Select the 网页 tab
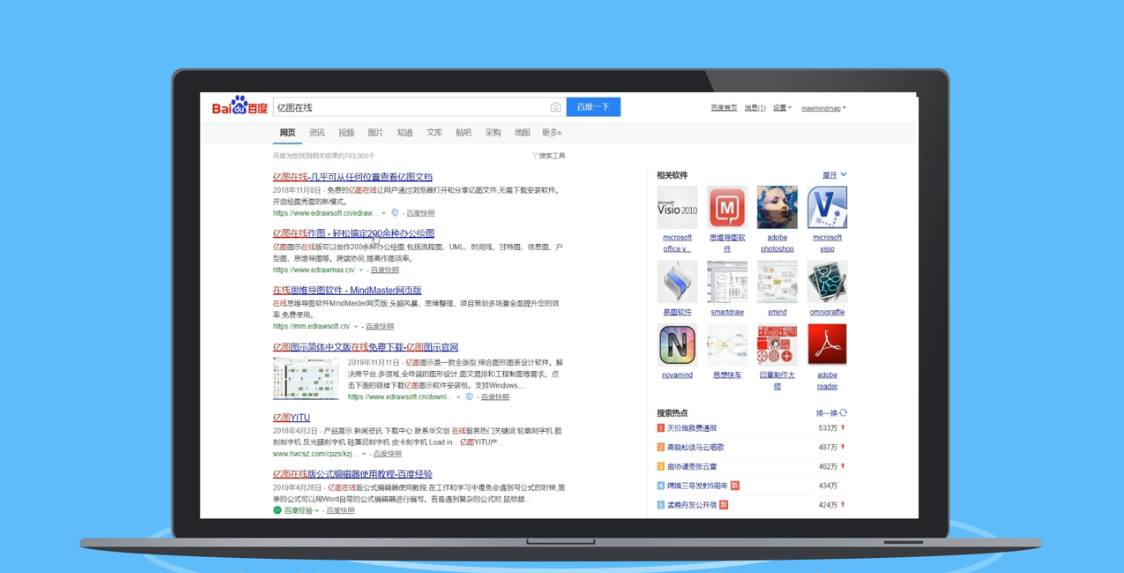 pyautogui.click(x=287, y=133)
